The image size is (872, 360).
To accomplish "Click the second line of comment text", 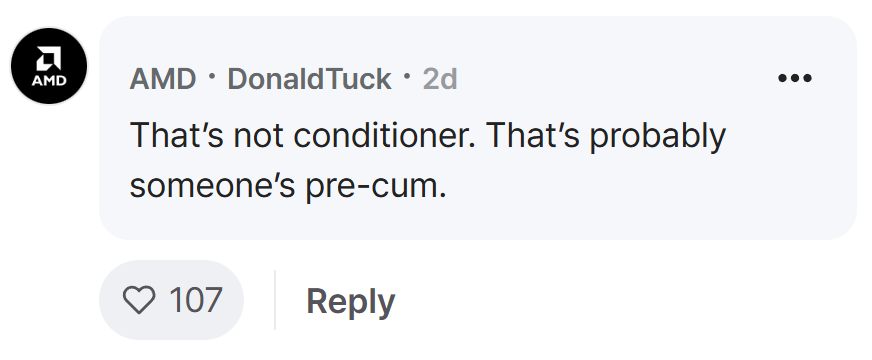I will tap(288, 185).
